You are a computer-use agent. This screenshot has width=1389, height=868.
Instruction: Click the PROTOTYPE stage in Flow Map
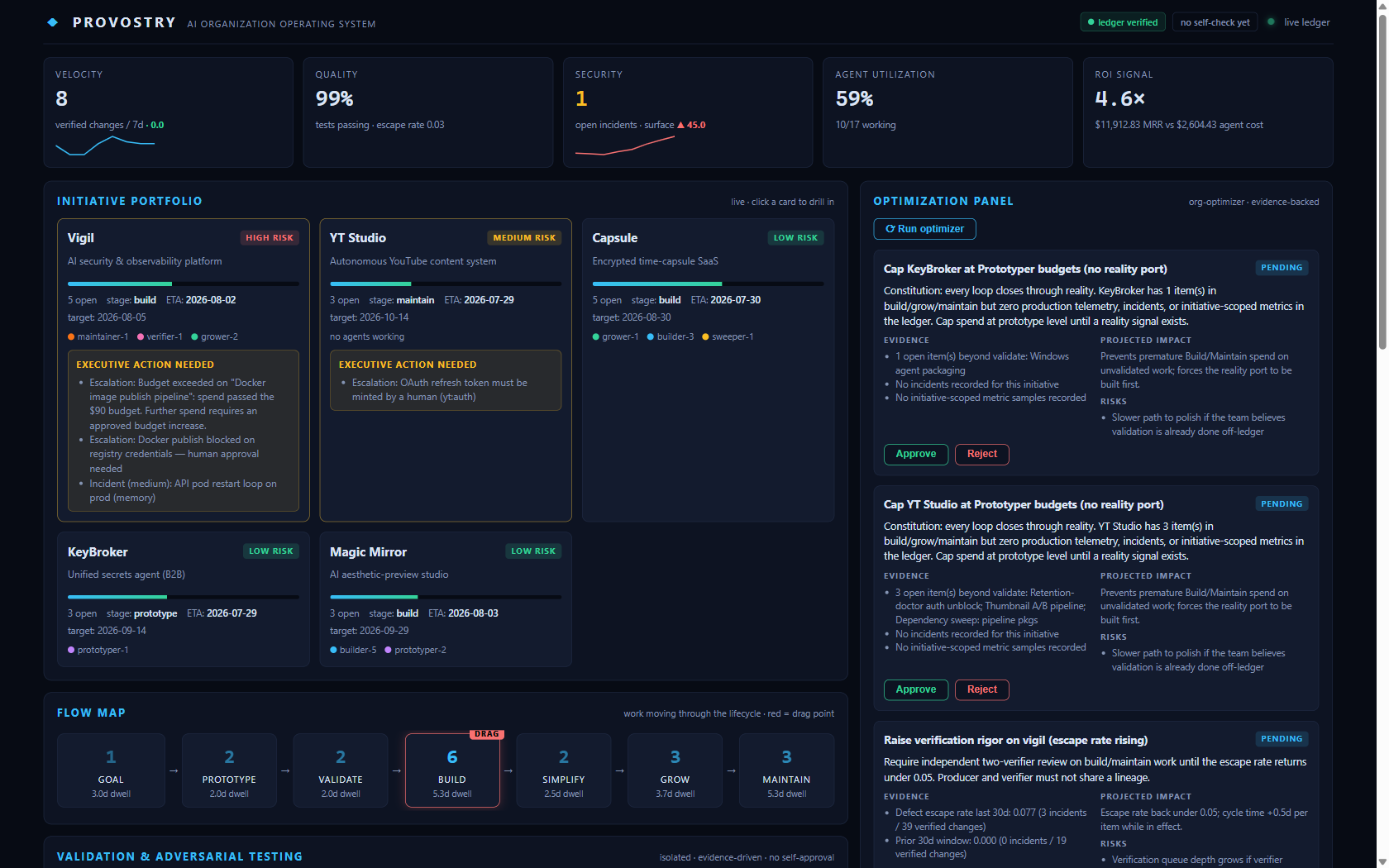(229, 770)
